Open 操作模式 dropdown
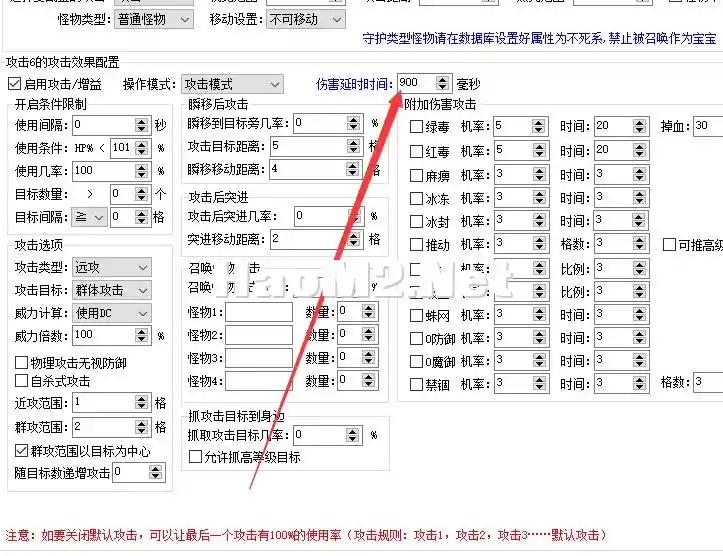Viewport: 723px width, 556px height. click(x=232, y=84)
